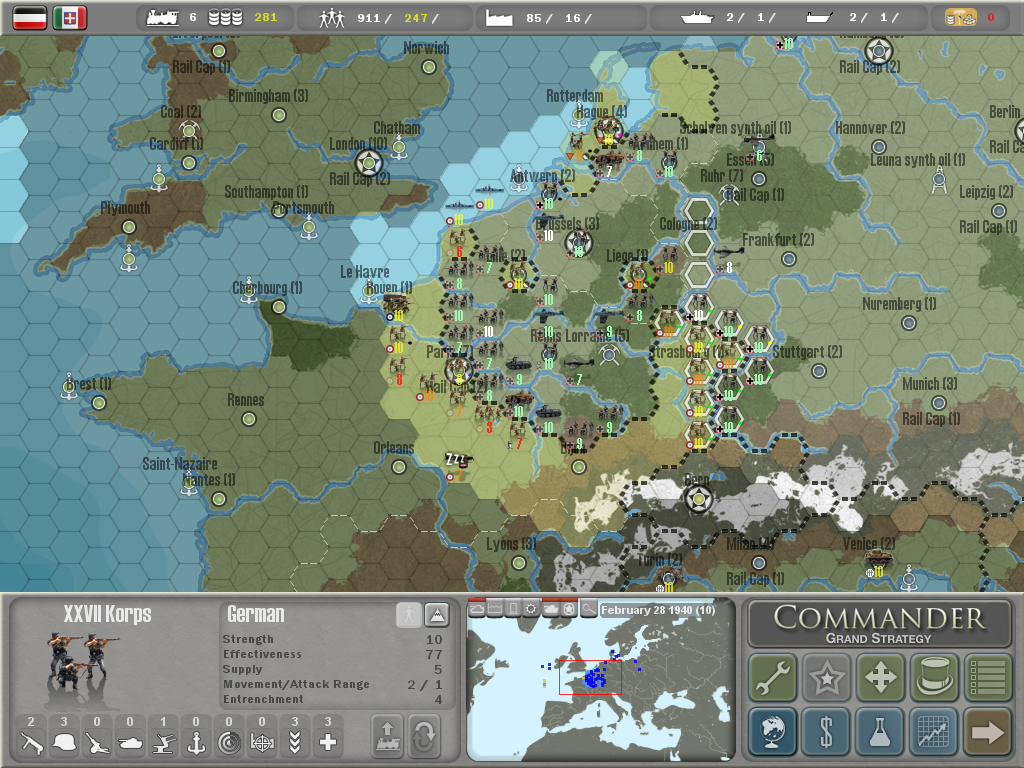Image resolution: width=1024 pixels, height=768 pixels.
Task: Click the landing craft amphibious icon
Action: 819,18
